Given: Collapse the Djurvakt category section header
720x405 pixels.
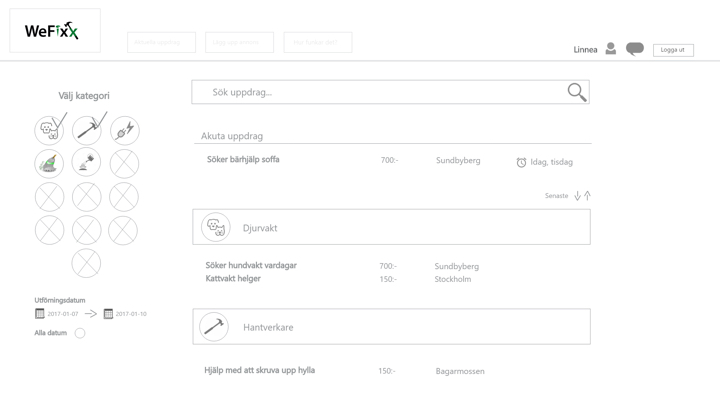Looking at the screenshot, I should point(391,227).
